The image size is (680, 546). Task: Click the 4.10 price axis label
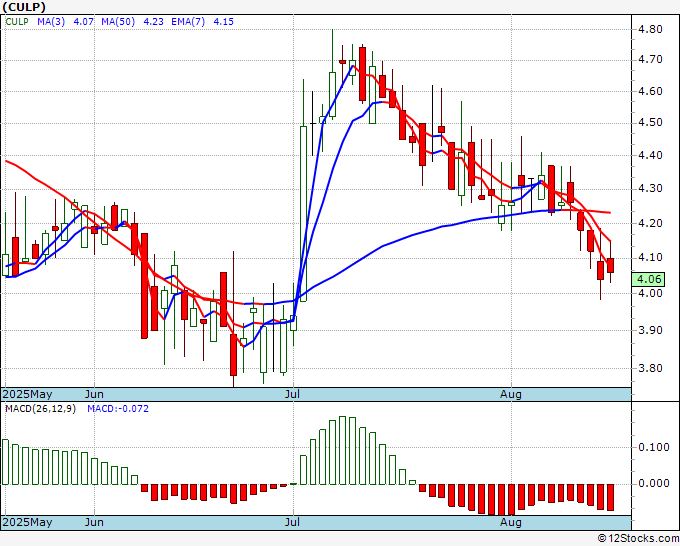tap(650, 258)
